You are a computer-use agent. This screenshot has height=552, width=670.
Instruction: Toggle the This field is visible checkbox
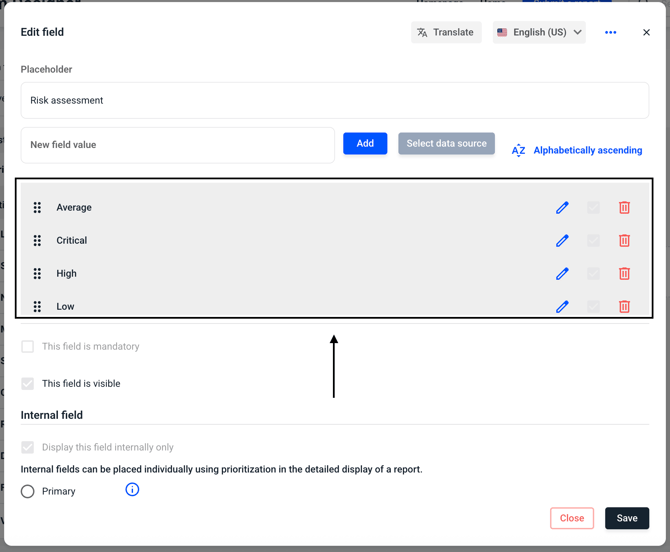[x=28, y=384]
